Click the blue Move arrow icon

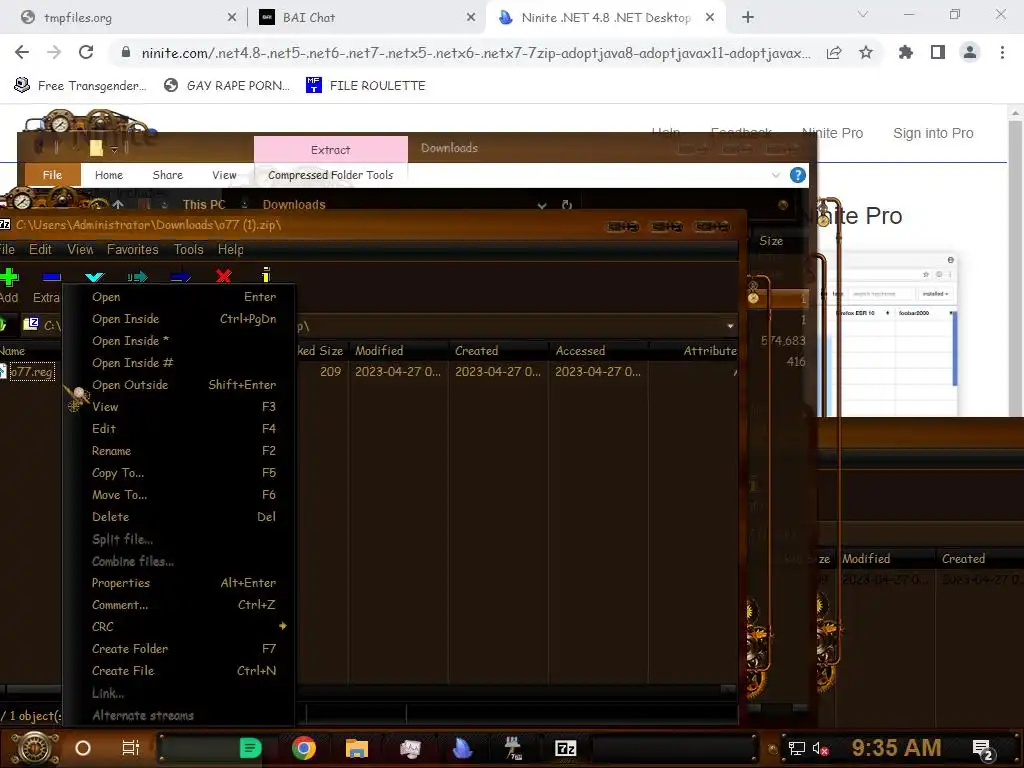[x=180, y=277]
